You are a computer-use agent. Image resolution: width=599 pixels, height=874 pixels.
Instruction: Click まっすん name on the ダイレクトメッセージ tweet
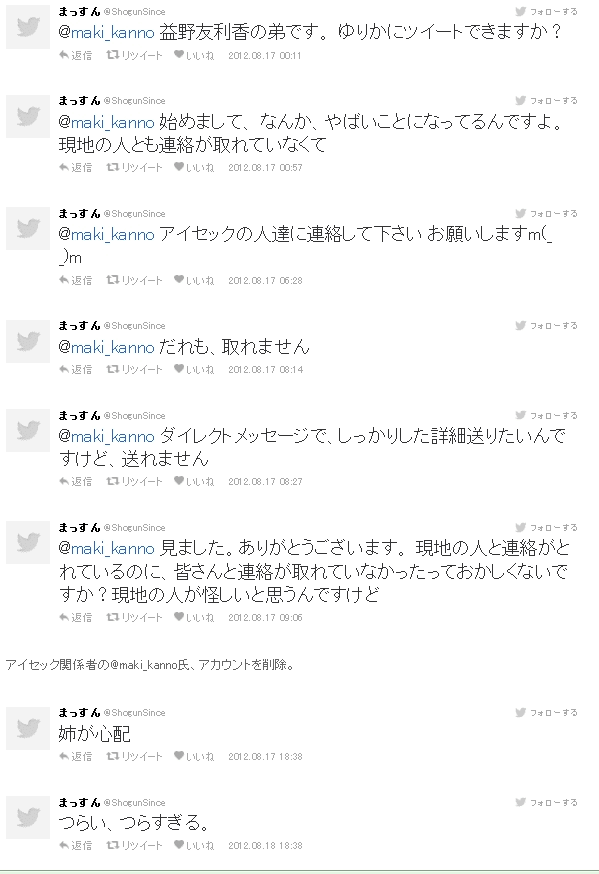(79, 415)
